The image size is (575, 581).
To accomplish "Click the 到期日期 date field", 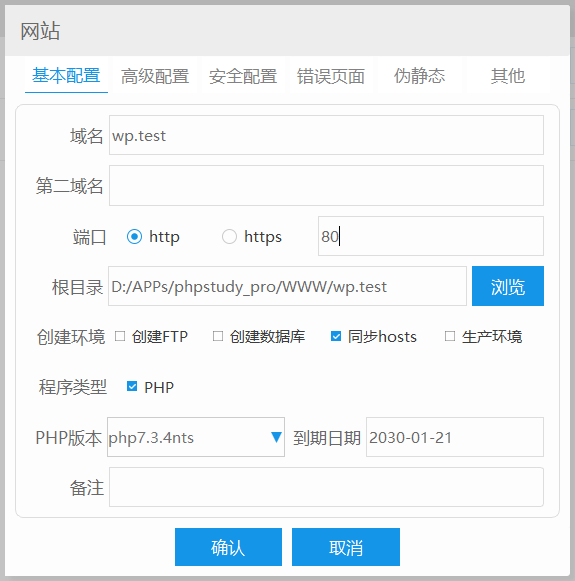I will 455,437.
